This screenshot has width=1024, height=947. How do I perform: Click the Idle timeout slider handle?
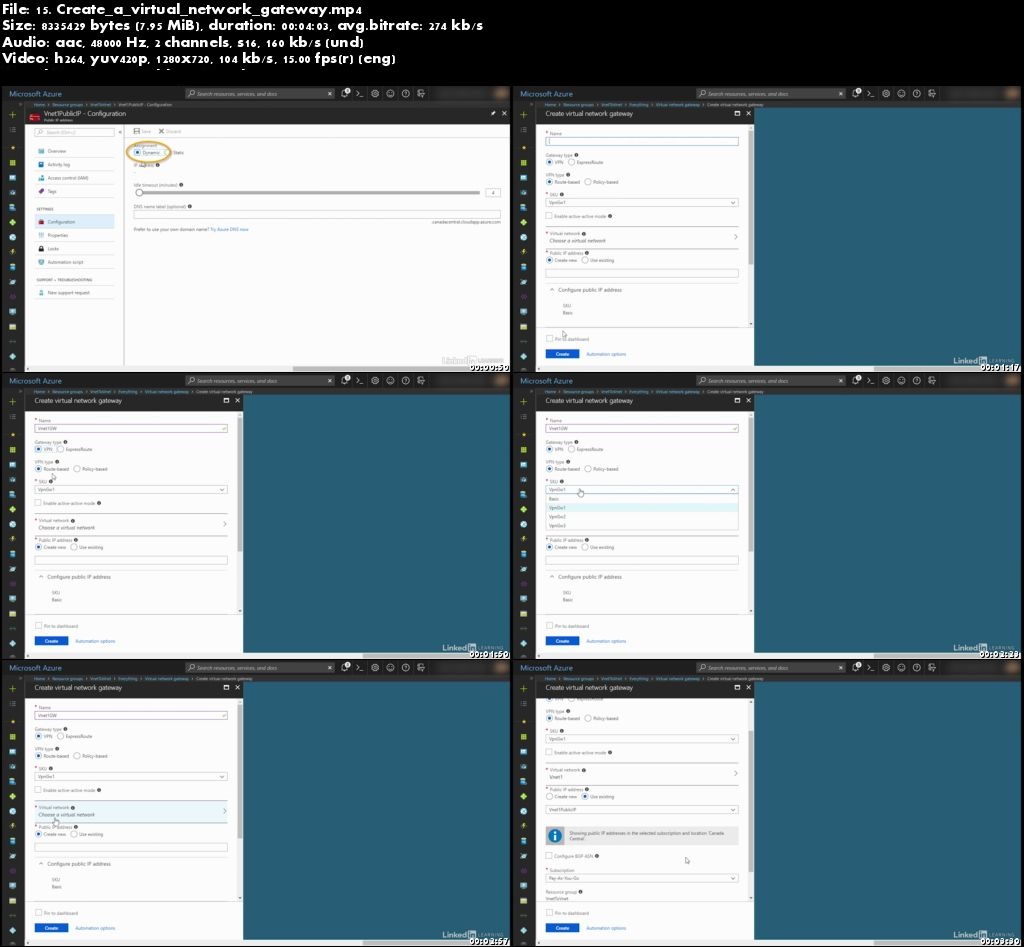tap(139, 193)
